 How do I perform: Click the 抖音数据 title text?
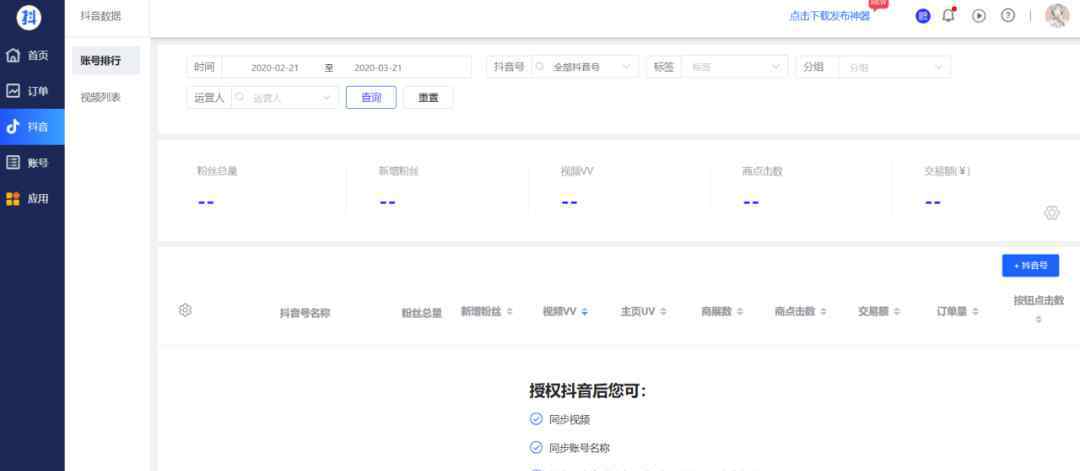(101, 16)
